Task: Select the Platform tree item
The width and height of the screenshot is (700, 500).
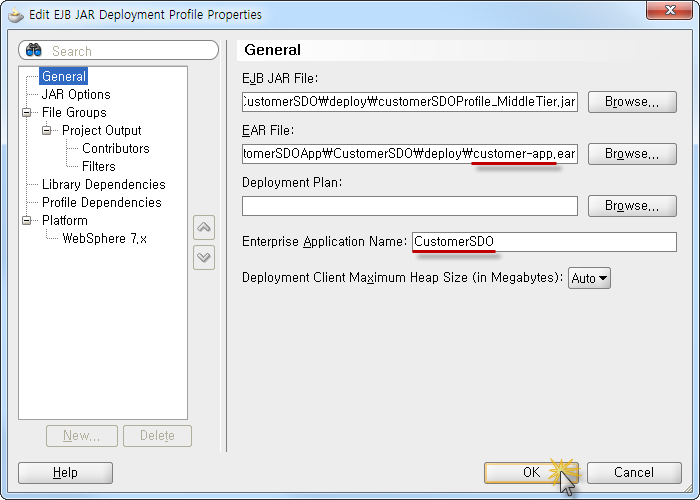Action: 65,221
